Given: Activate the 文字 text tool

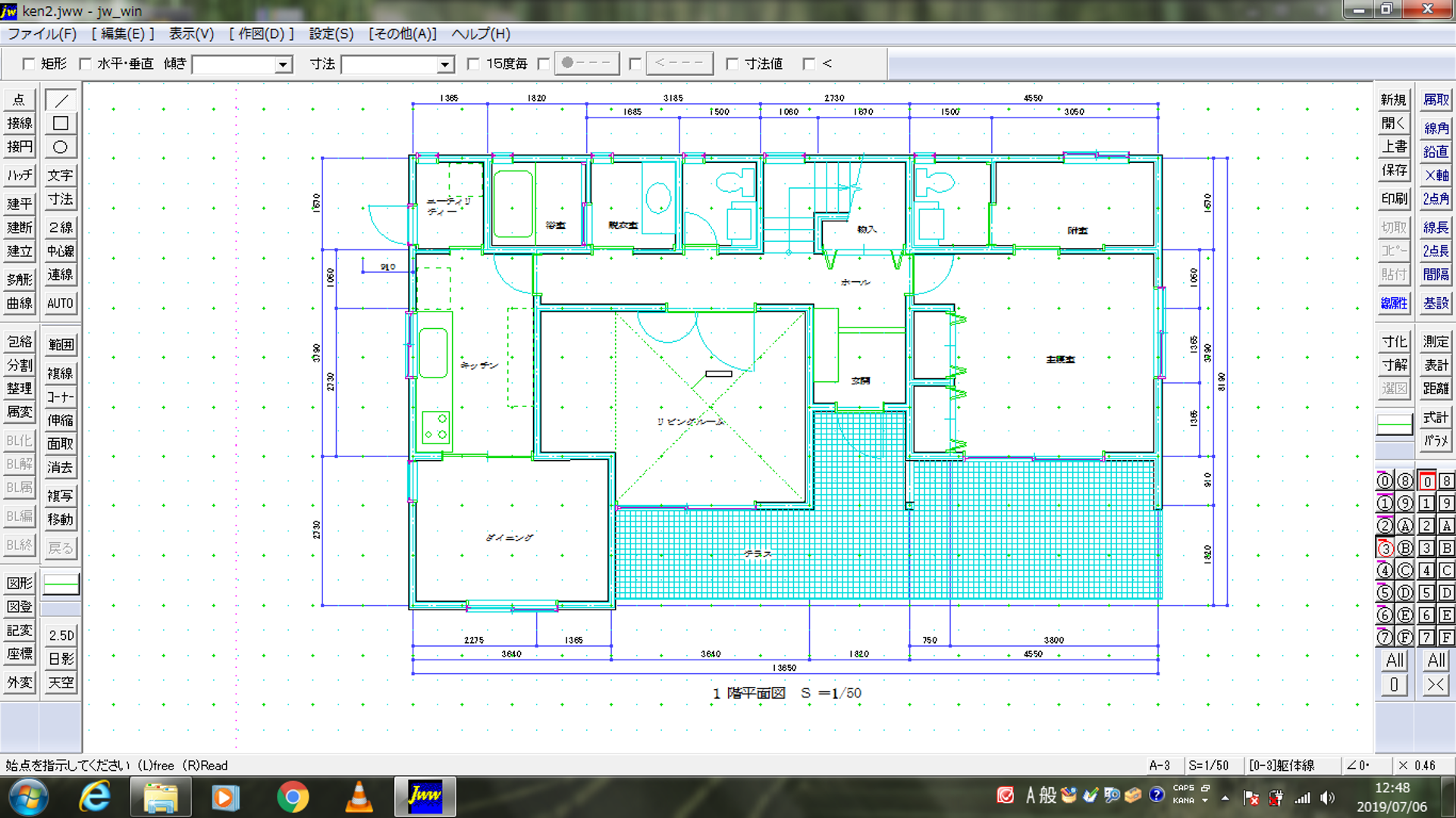Looking at the screenshot, I should (61, 175).
